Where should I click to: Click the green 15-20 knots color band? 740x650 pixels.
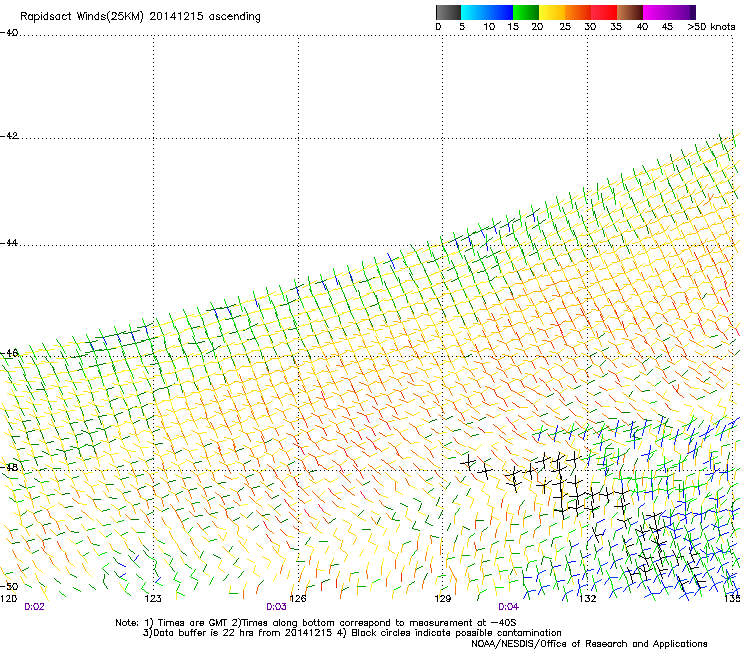coord(526,12)
